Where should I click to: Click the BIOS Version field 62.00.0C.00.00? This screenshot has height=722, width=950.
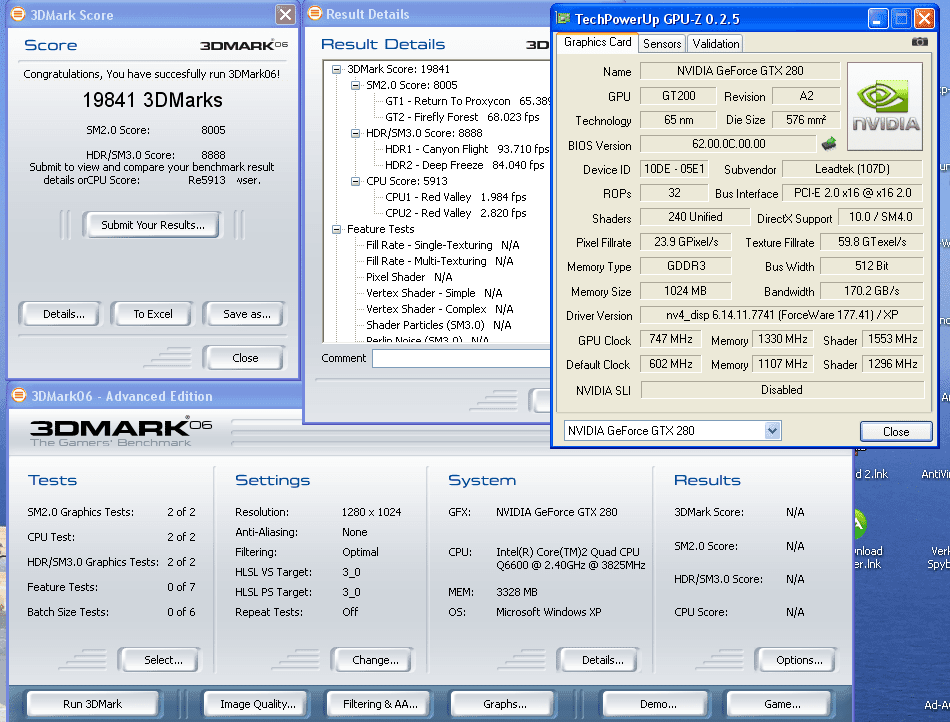(x=728, y=144)
